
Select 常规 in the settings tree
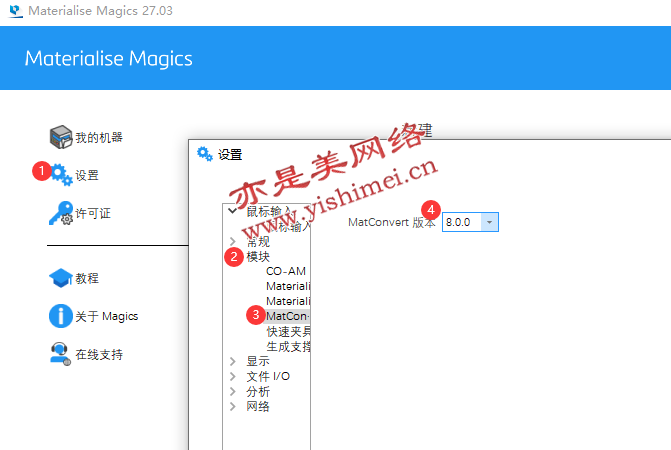tap(258, 242)
